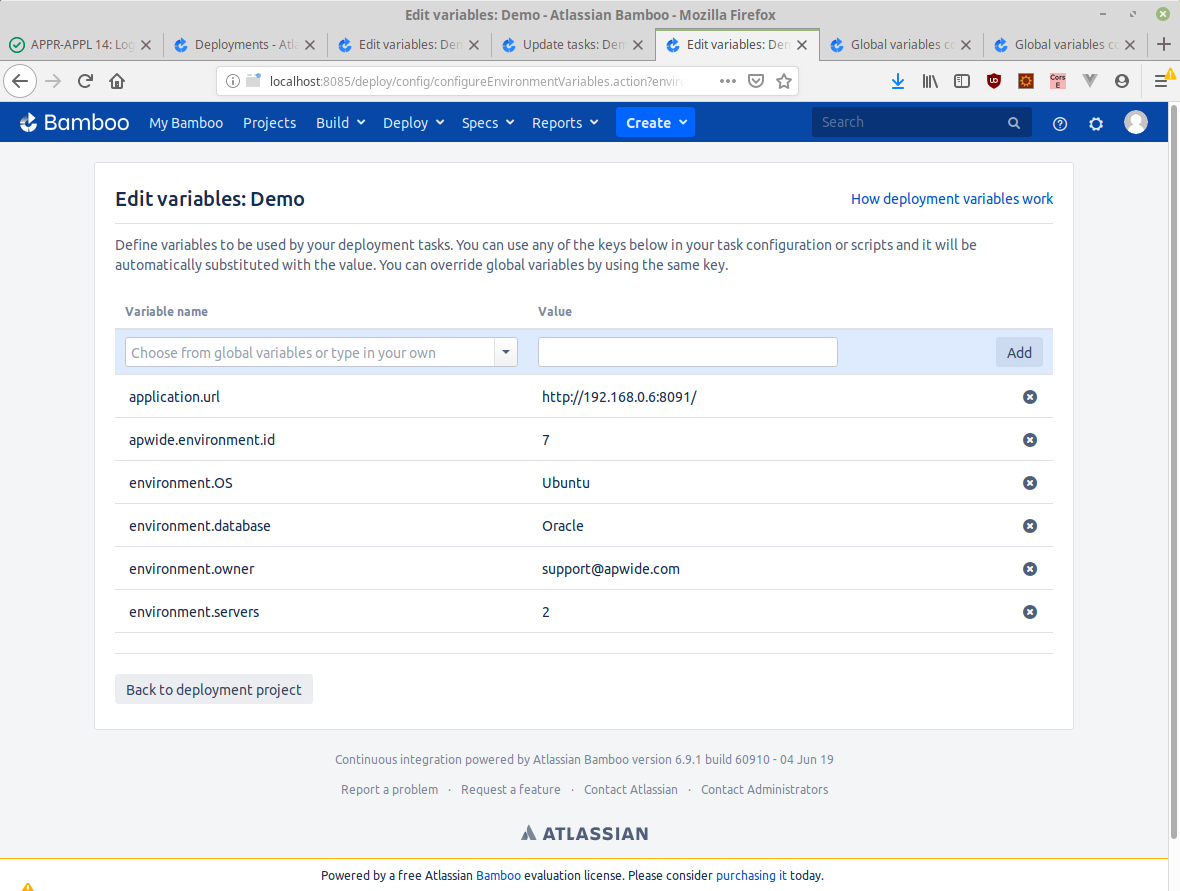Switch to the Update tasks tab
Viewport: 1180px width, 891px height.
tap(573, 45)
